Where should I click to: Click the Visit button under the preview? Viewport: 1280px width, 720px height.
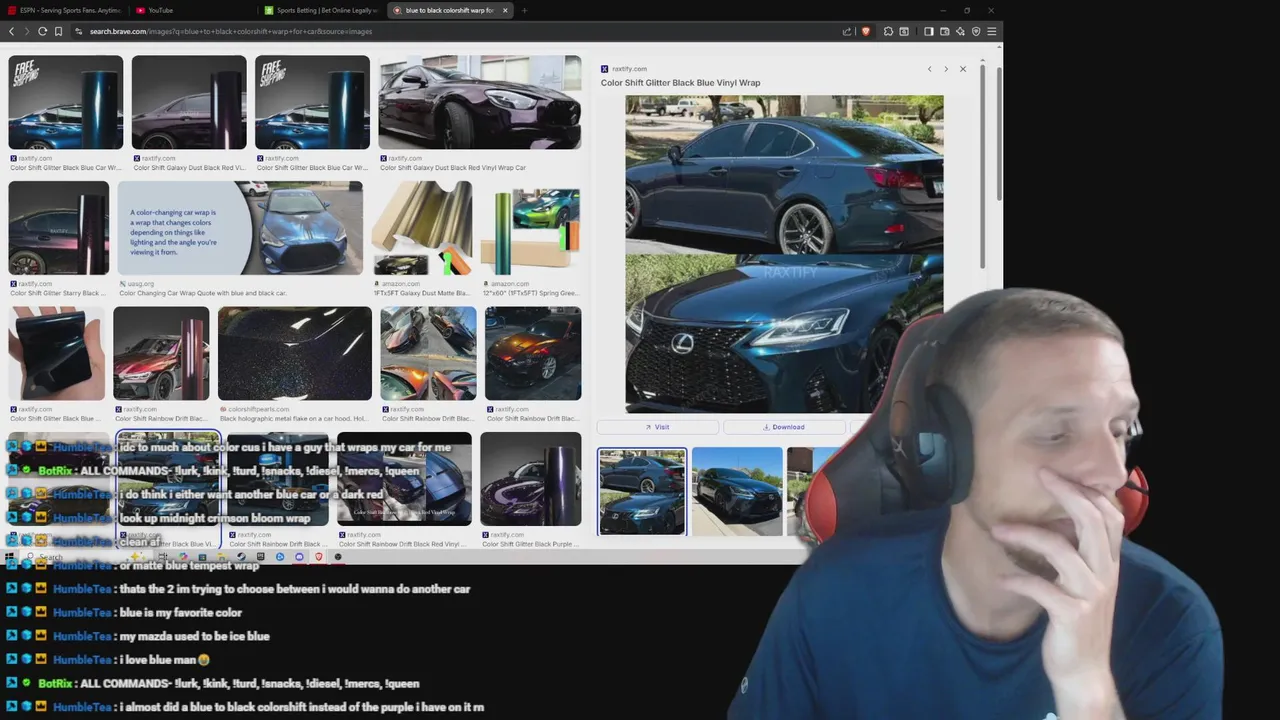coord(657,427)
